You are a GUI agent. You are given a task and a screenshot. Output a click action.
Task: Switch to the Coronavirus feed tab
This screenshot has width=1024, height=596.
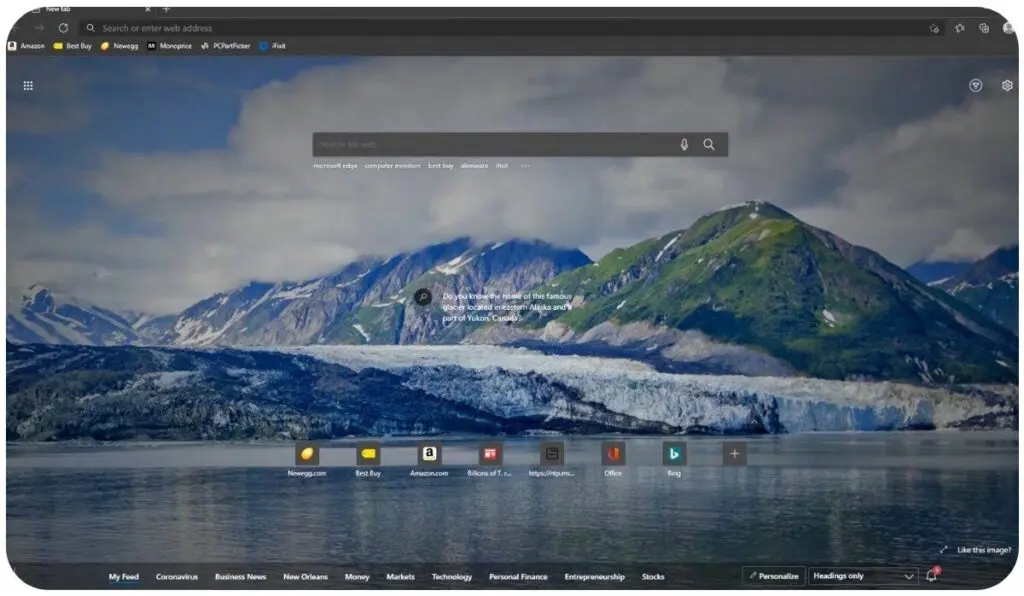(177, 576)
